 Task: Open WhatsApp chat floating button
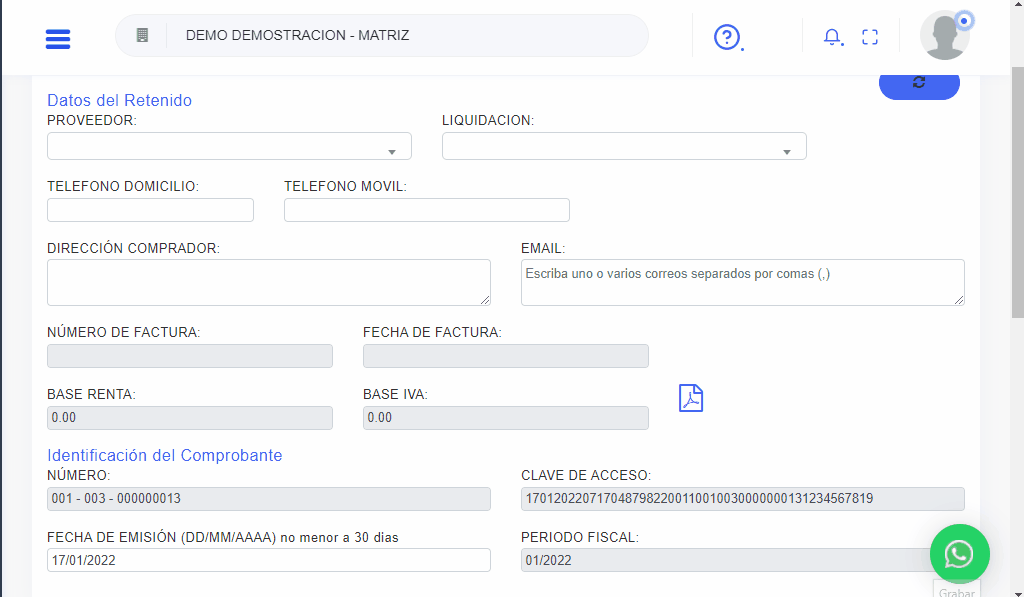pos(959,553)
